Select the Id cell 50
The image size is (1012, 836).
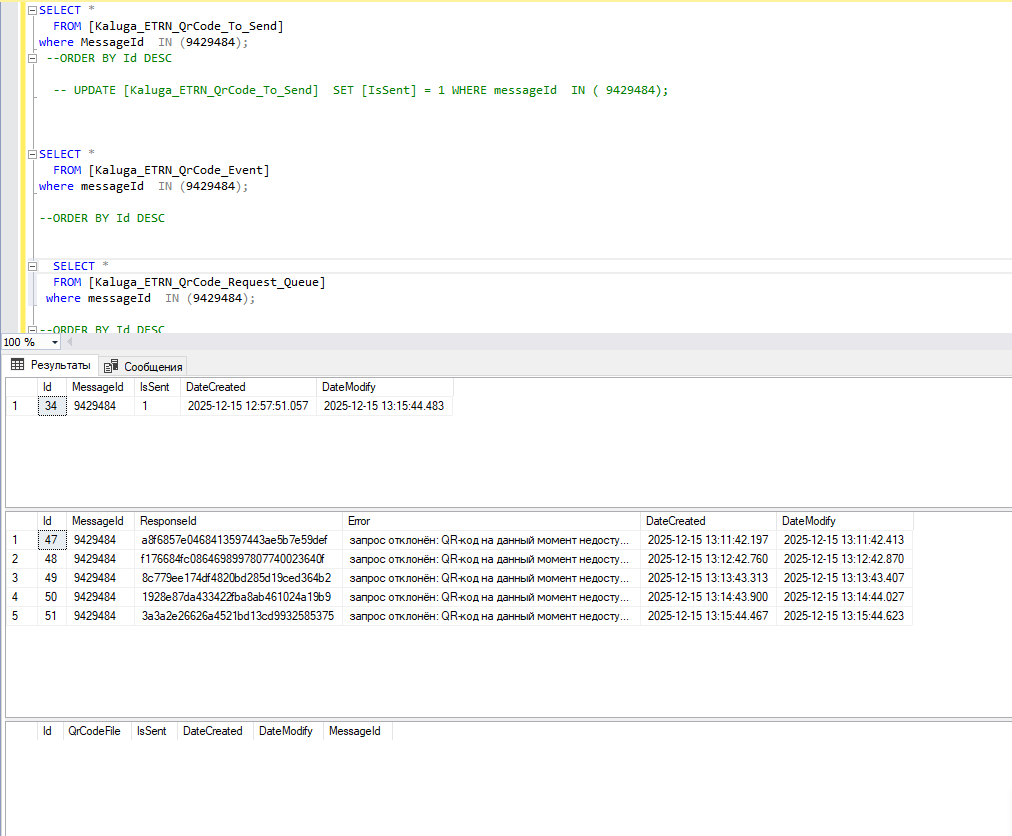52,597
